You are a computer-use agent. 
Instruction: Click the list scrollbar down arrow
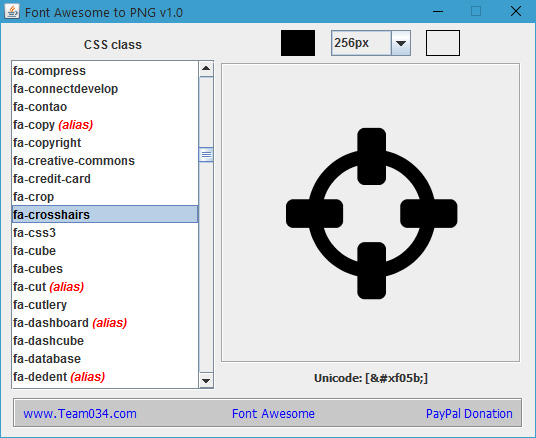click(206, 380)
